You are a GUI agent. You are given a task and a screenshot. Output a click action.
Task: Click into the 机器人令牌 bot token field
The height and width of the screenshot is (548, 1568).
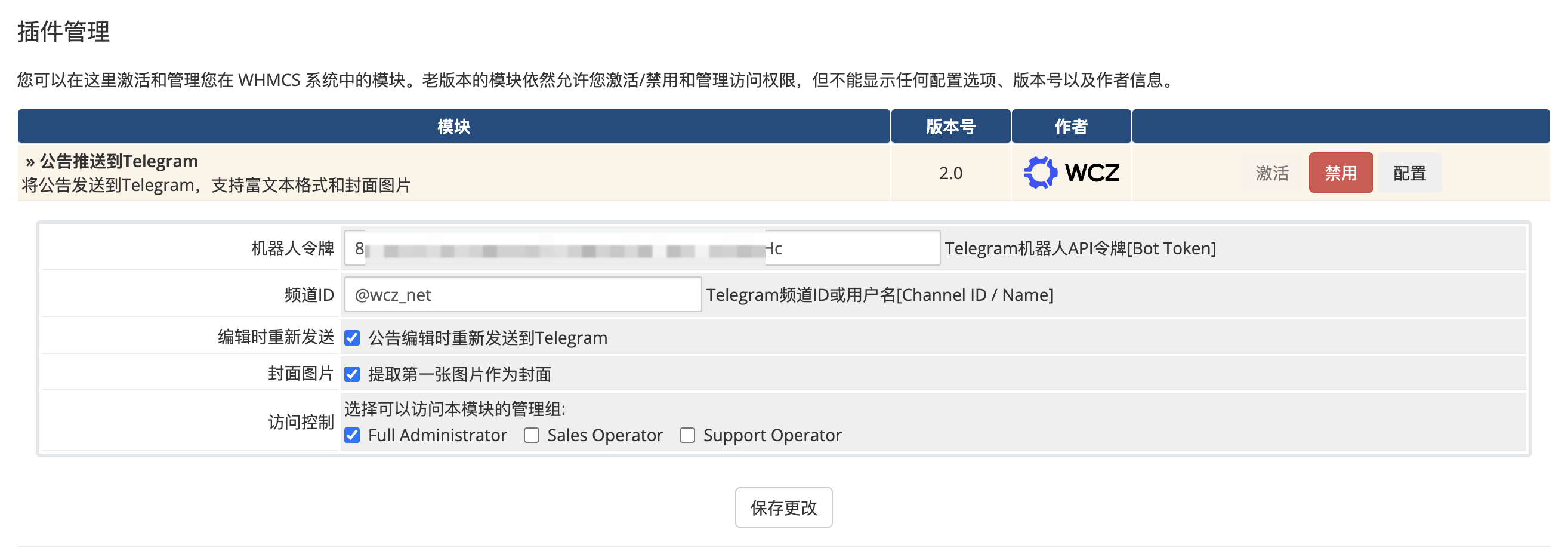(x=852, y=248)
